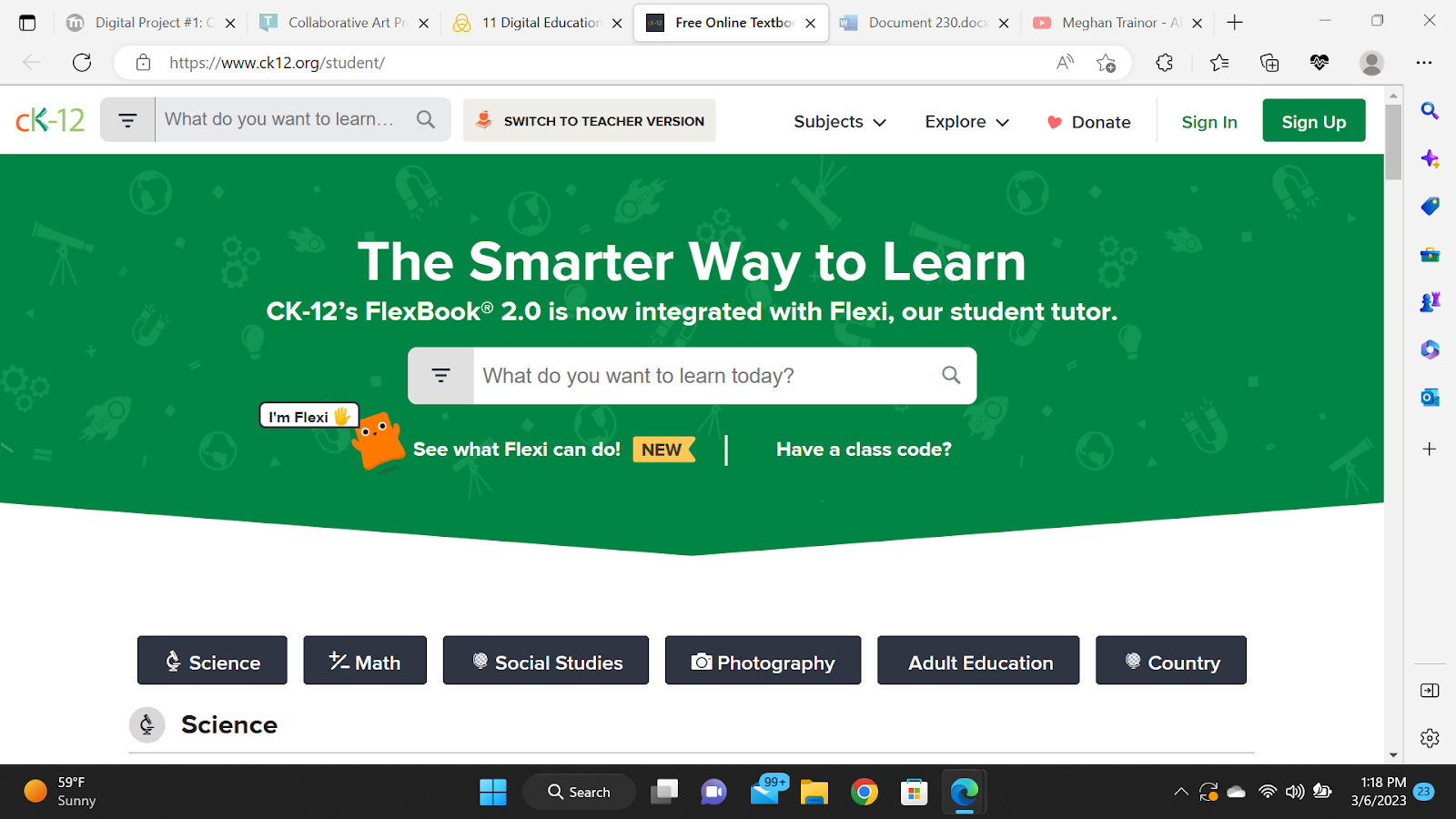Open filter icon in header search bar
Screen dimensions: 1456x819
tap(127, 120)
